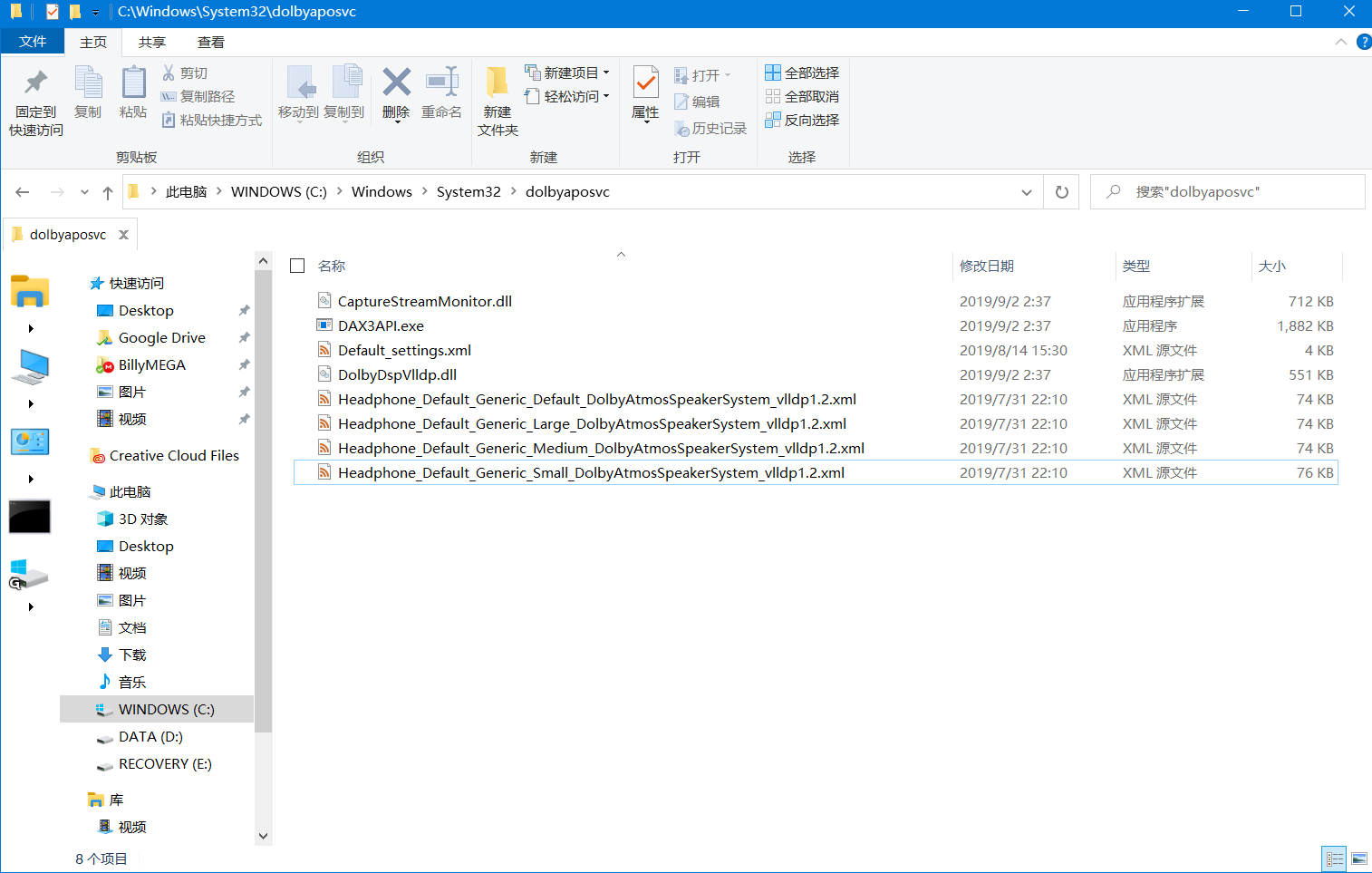Click the Open (打开) ribbon button
Image resolution: width=1372 pixels, height=873 pixels.
click(702, 75)
